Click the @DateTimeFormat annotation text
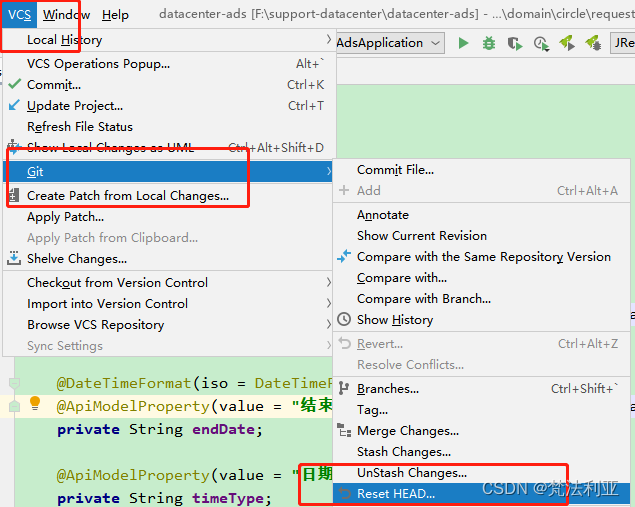This screenshot has width=635, height=507. tap(124, 383)
